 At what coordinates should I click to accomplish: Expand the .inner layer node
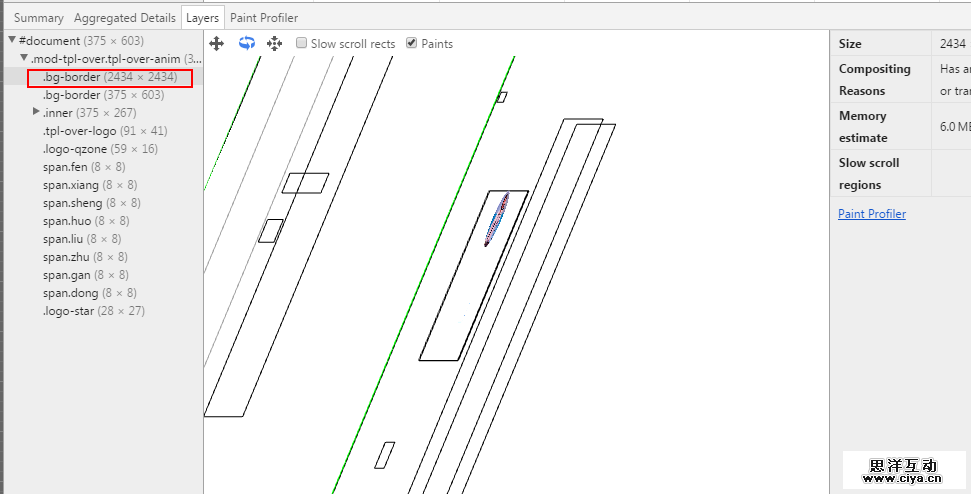click(36, 112)
